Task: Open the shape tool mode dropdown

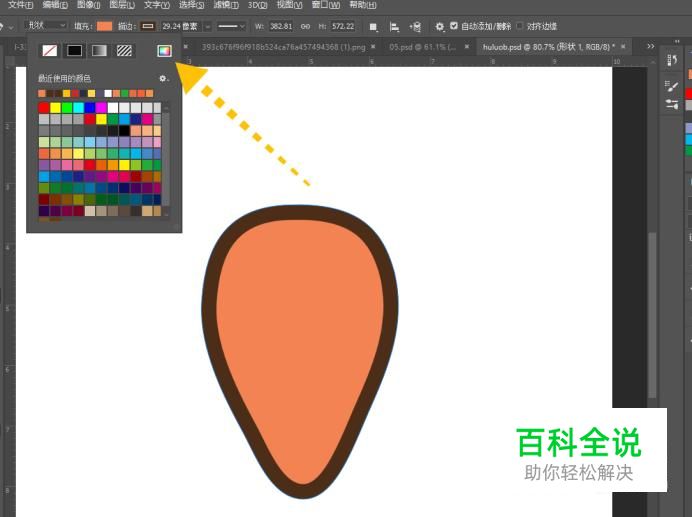Action: 46,25
